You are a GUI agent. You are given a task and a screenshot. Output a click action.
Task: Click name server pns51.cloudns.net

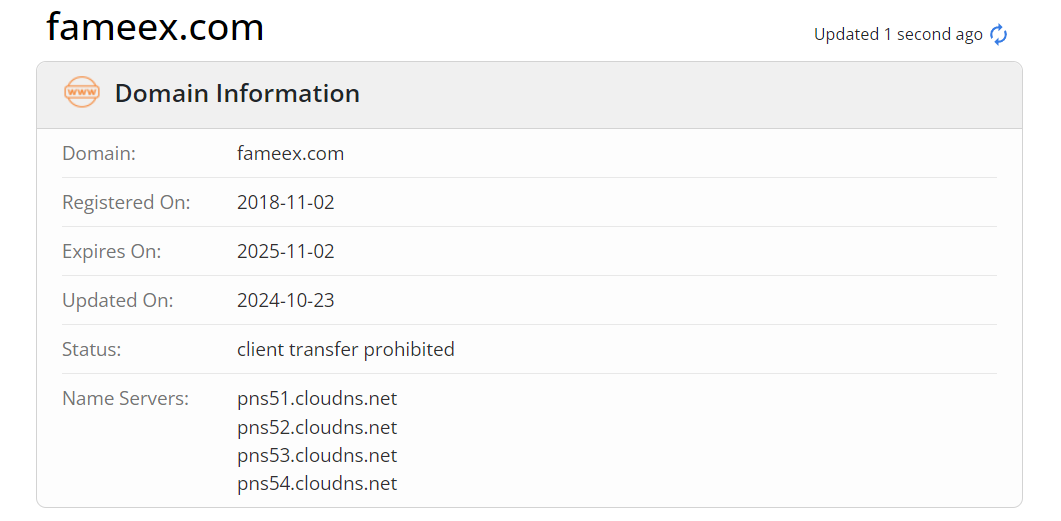coord(316,399)
